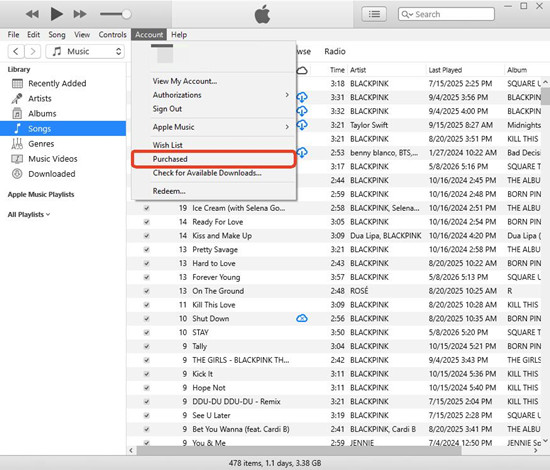Sort by the cloud status column
Viewport: 550px width, 470px height.
click(302, 70)
